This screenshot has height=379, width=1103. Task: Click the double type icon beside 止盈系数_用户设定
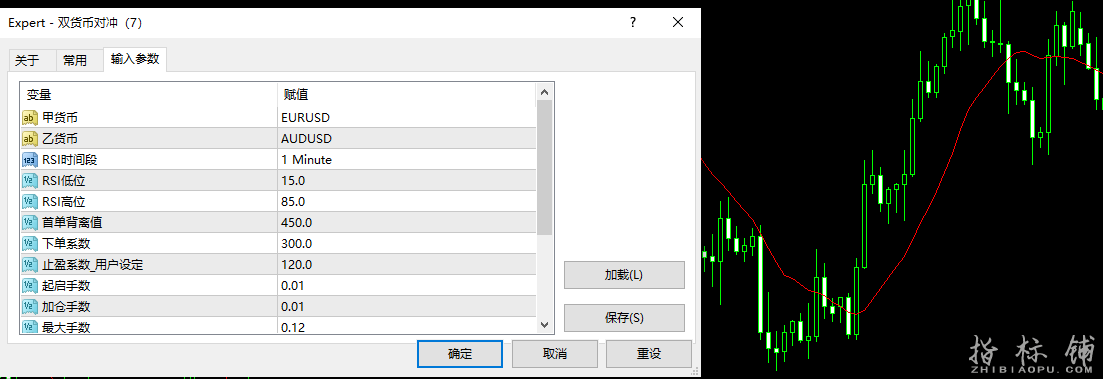pos(30,265)
